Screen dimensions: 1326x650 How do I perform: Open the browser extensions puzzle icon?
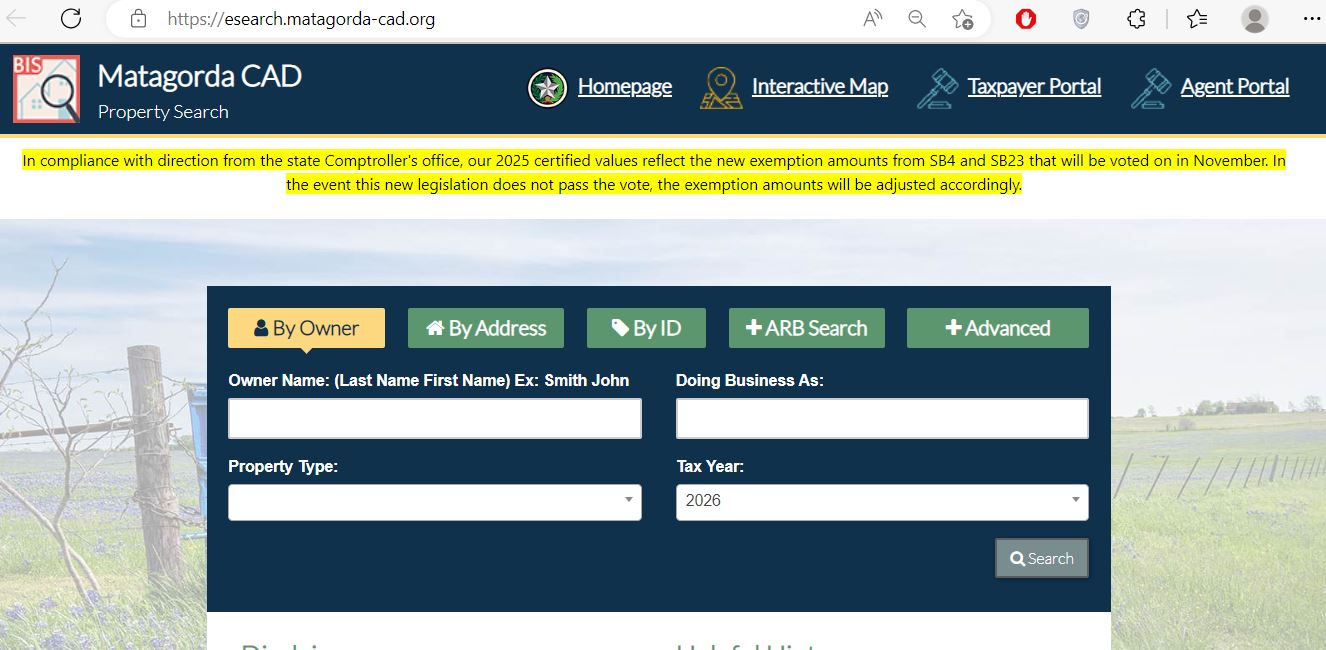point(1136,18)
